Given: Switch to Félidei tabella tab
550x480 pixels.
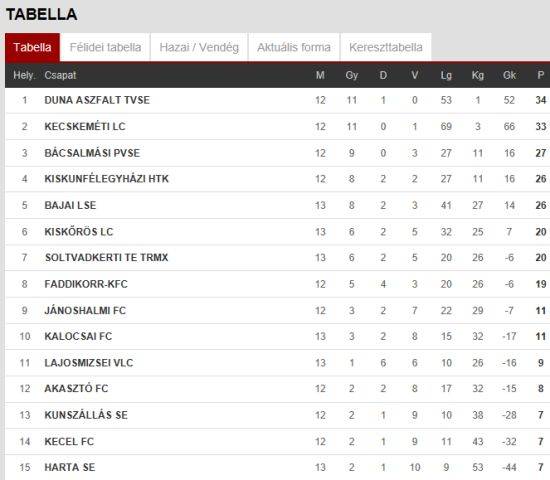Looking at the screenshot, I should pyautogui.click(x=105, y=47).
